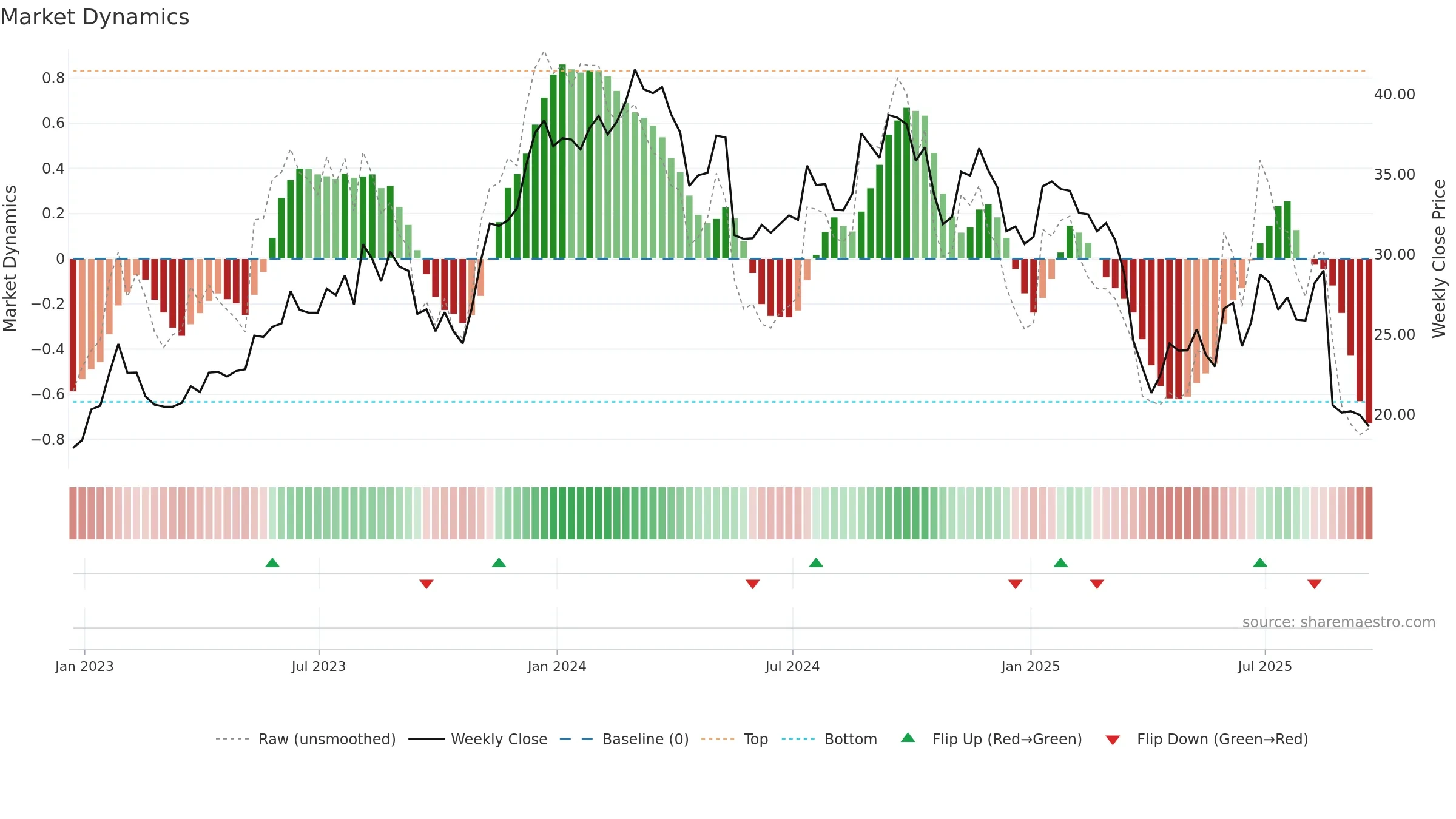
Task: Click the 25.00 price axis value
Action: [1395, 335]
